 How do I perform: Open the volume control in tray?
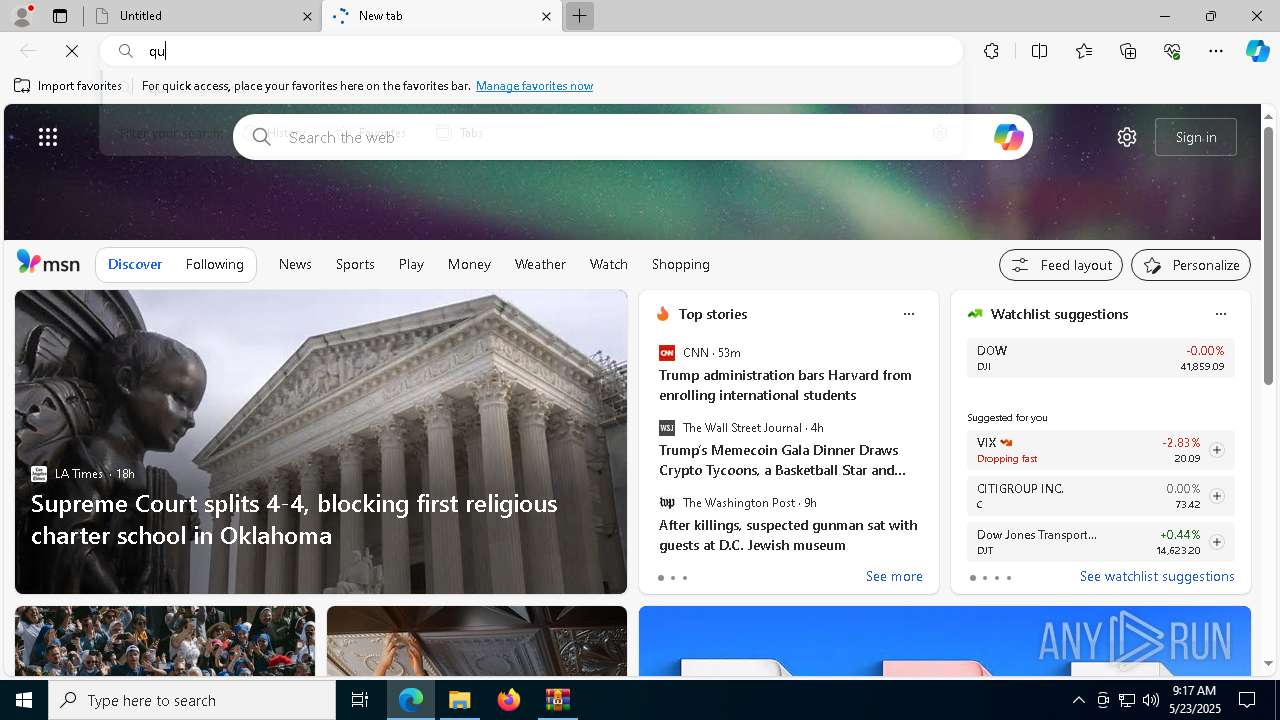pyautogui.click(x=1150, y=700)
